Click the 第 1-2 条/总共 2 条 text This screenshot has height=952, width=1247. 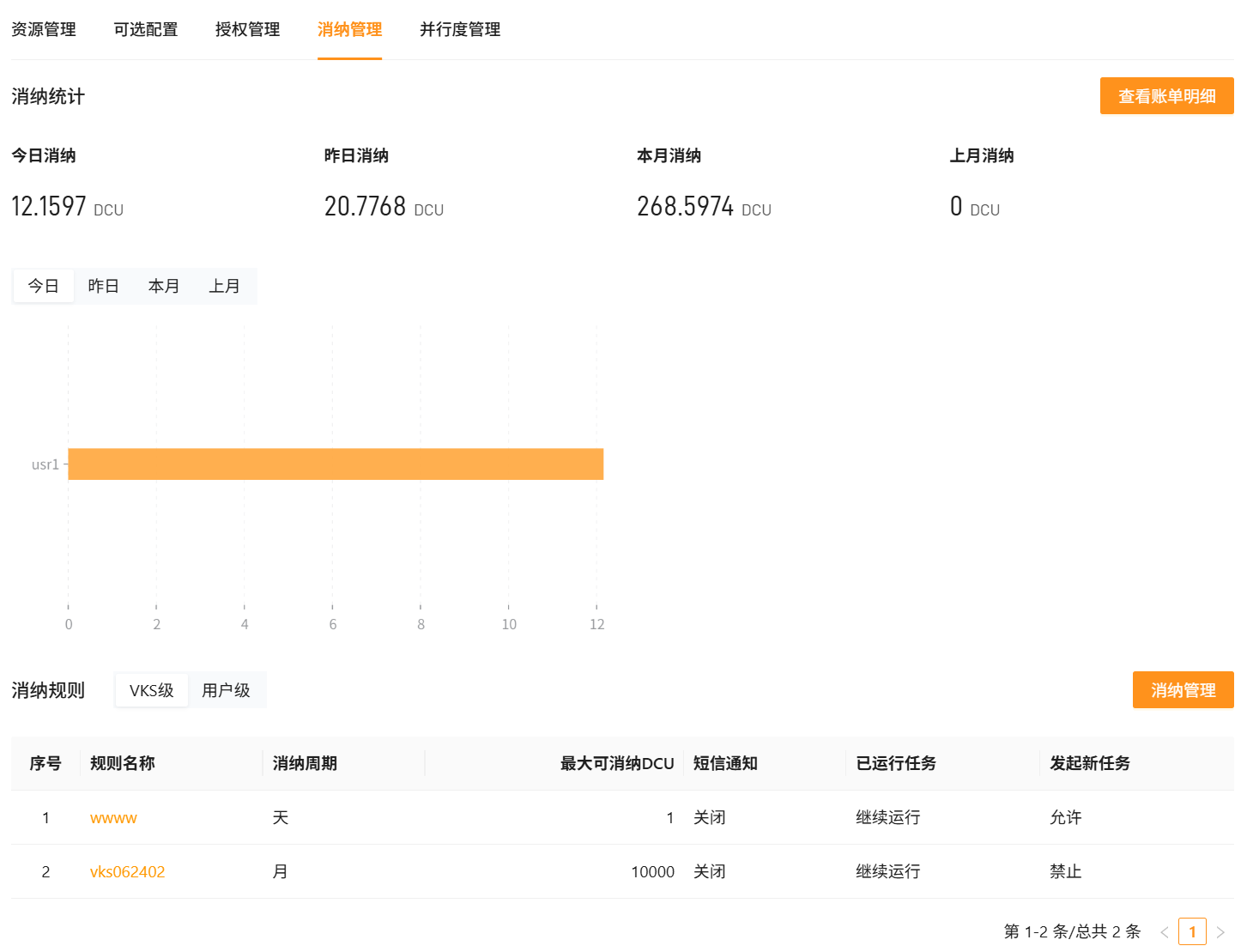pyautogui.click(x=1073, y=931)
